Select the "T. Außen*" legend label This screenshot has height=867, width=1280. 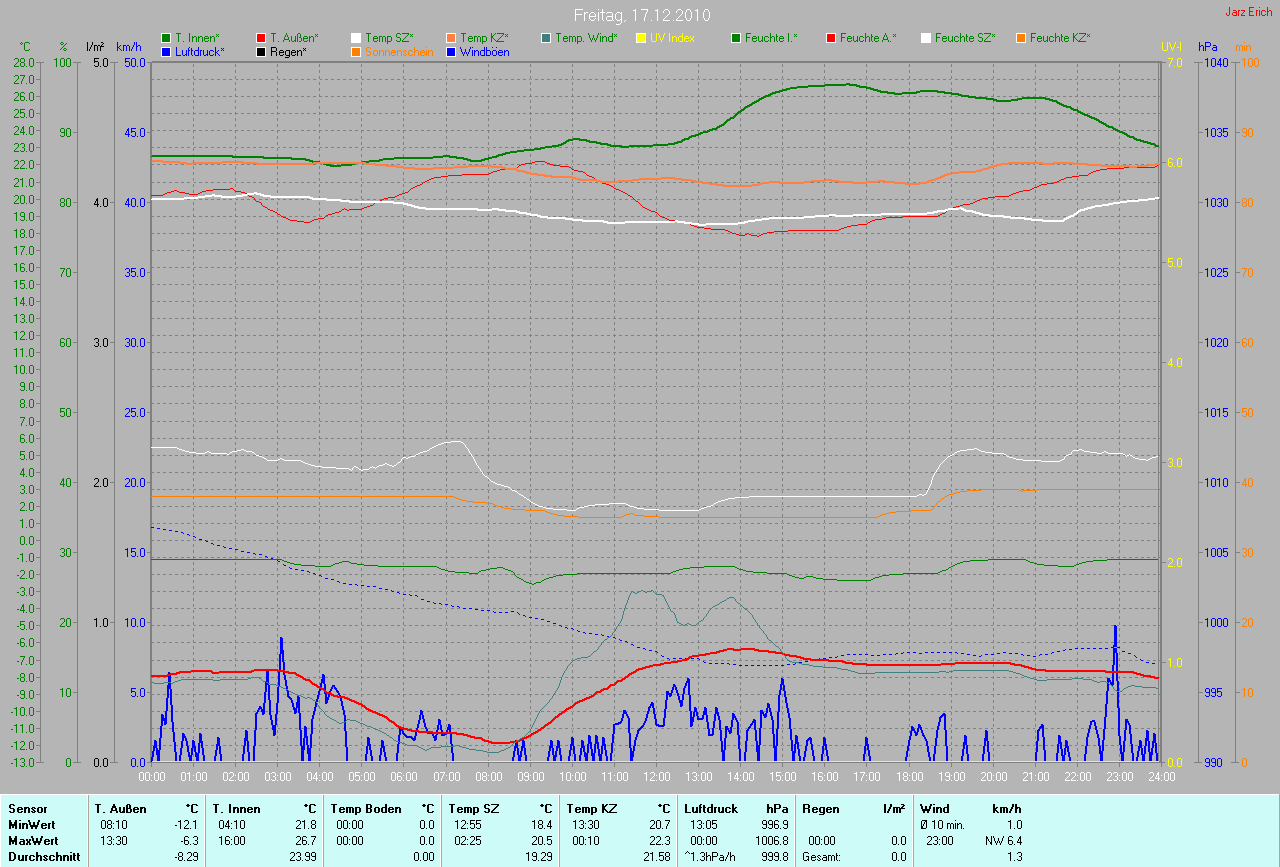tap(294, 38)
